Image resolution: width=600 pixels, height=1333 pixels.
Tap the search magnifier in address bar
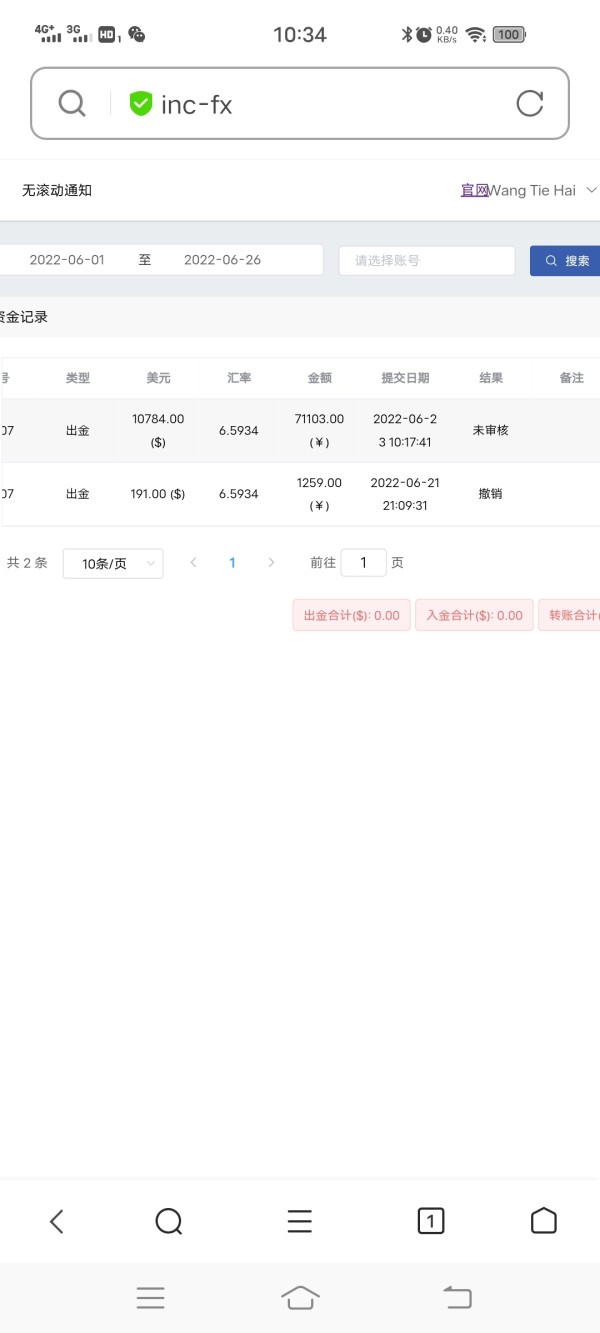coord(72,103)
